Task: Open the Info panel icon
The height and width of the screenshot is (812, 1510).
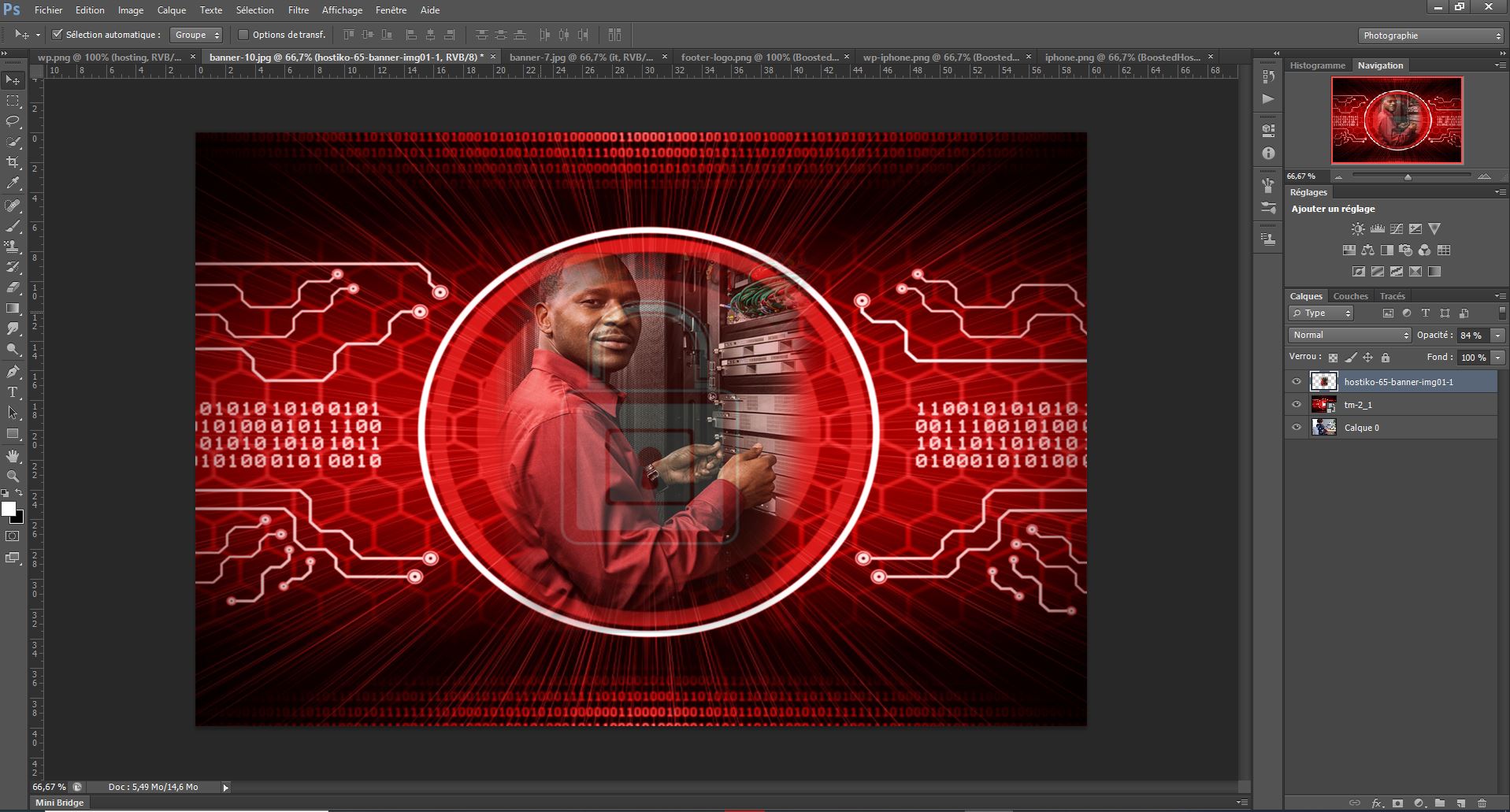Action: 1268,154
